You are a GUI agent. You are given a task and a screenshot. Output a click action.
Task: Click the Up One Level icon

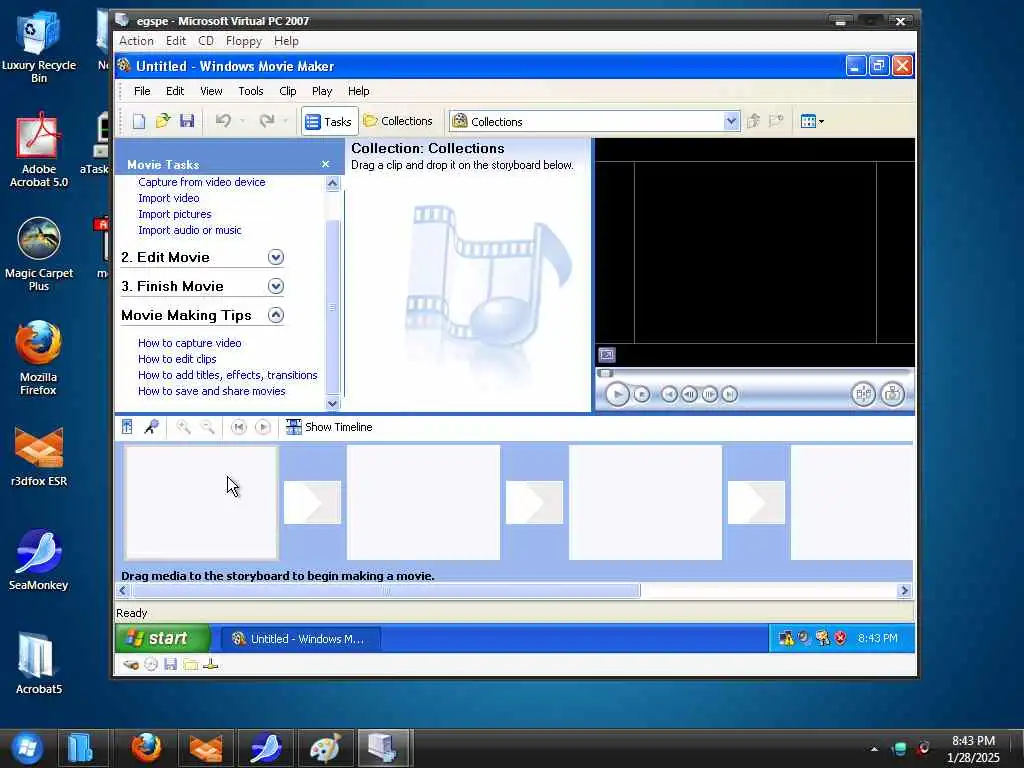[753, 121]
